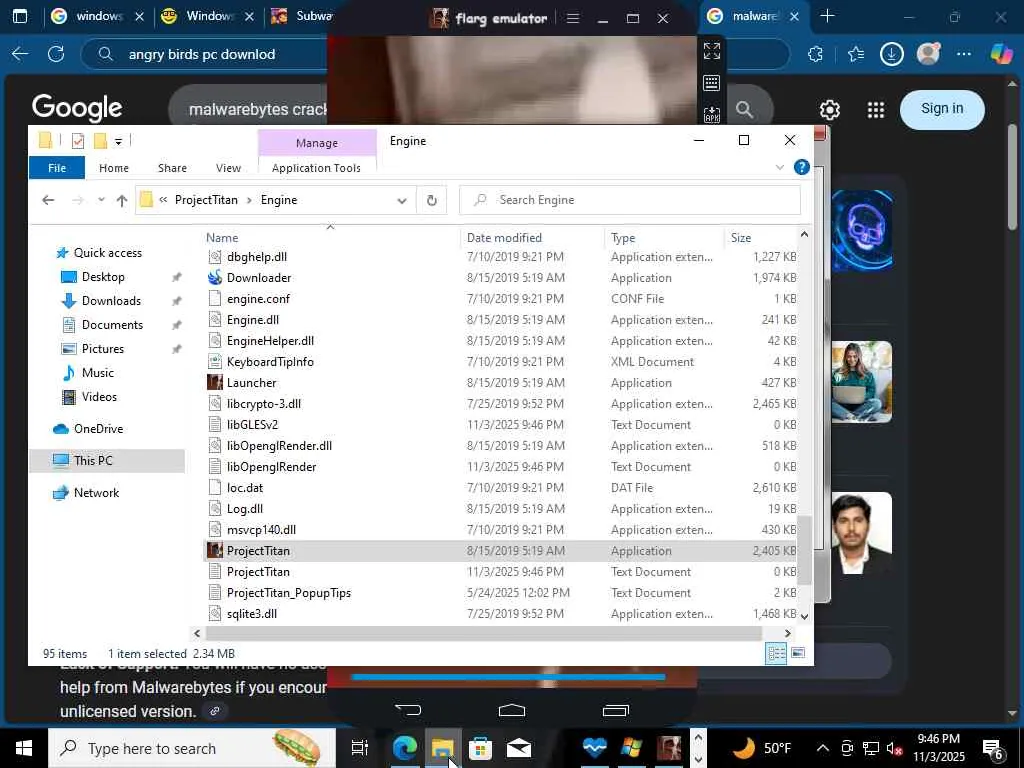The width and height of the screenshot is (1024, 768).
Task: Select the Downloader application file
Action: pyautogui.click(x=259, y=278)
